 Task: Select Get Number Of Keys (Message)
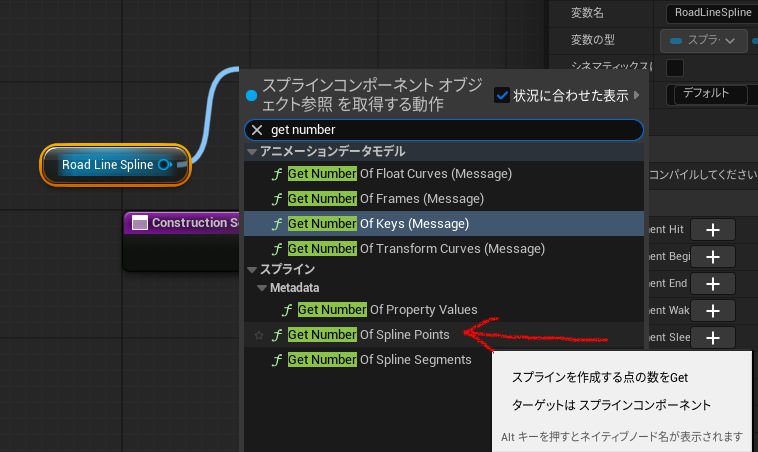[378, 223]
